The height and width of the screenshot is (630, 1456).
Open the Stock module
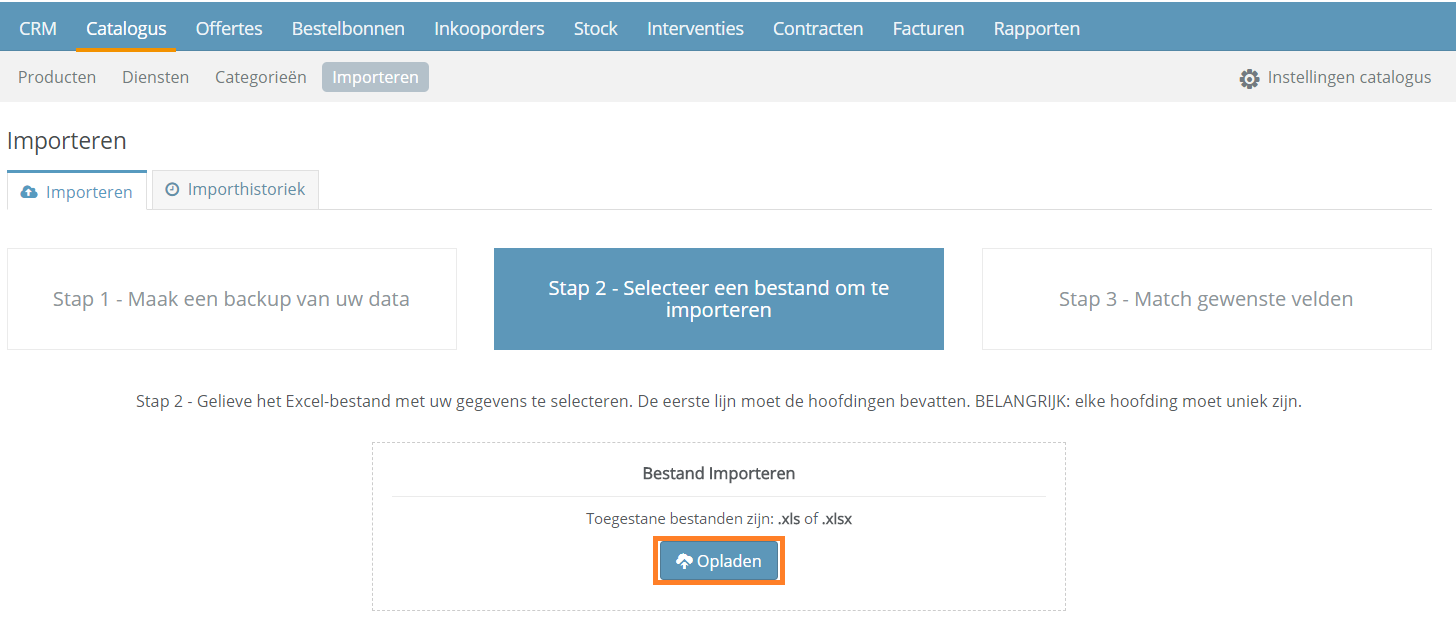click(x=596, y=29)
